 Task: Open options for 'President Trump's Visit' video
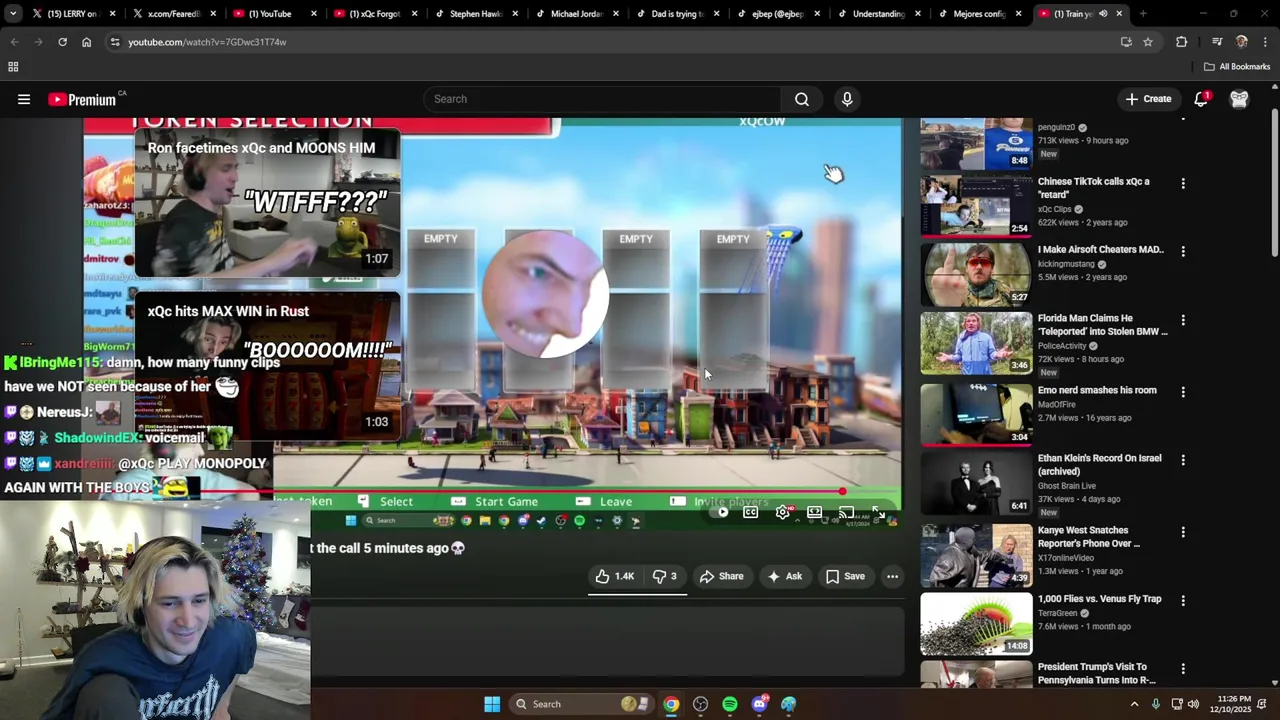tap(1183, 669)
